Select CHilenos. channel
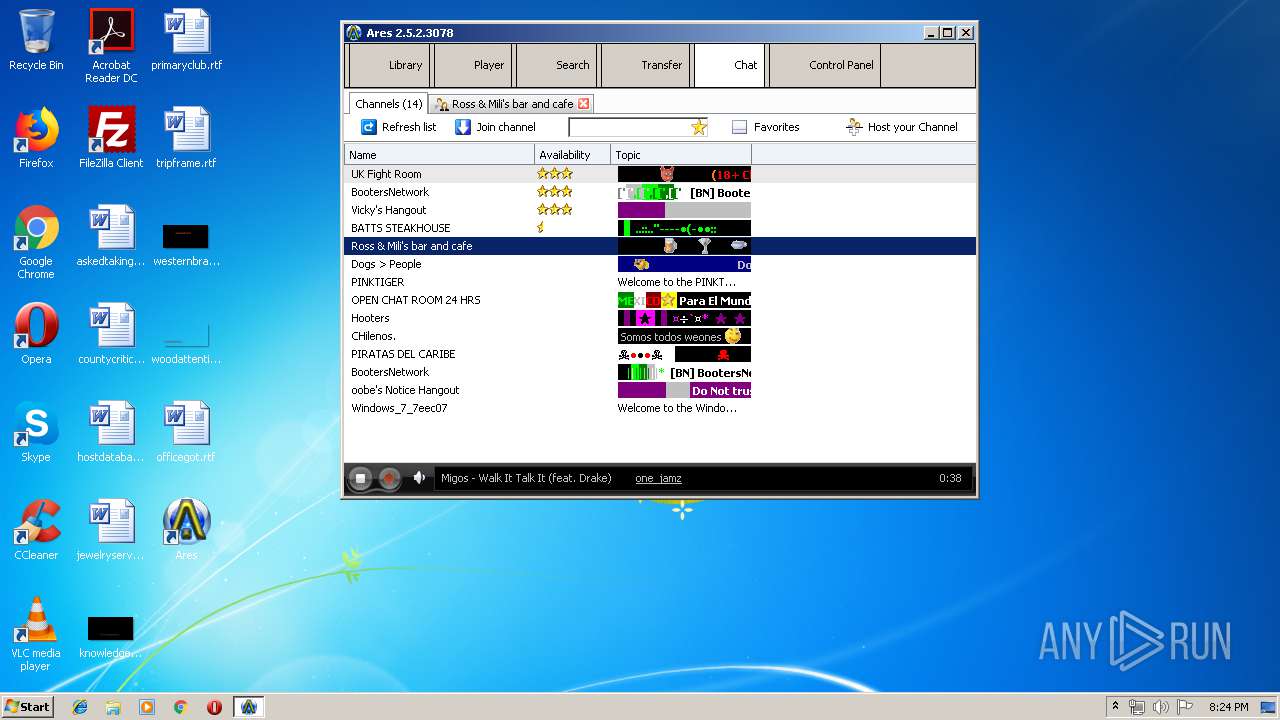 pyautogui.click(x=660, y=336)
